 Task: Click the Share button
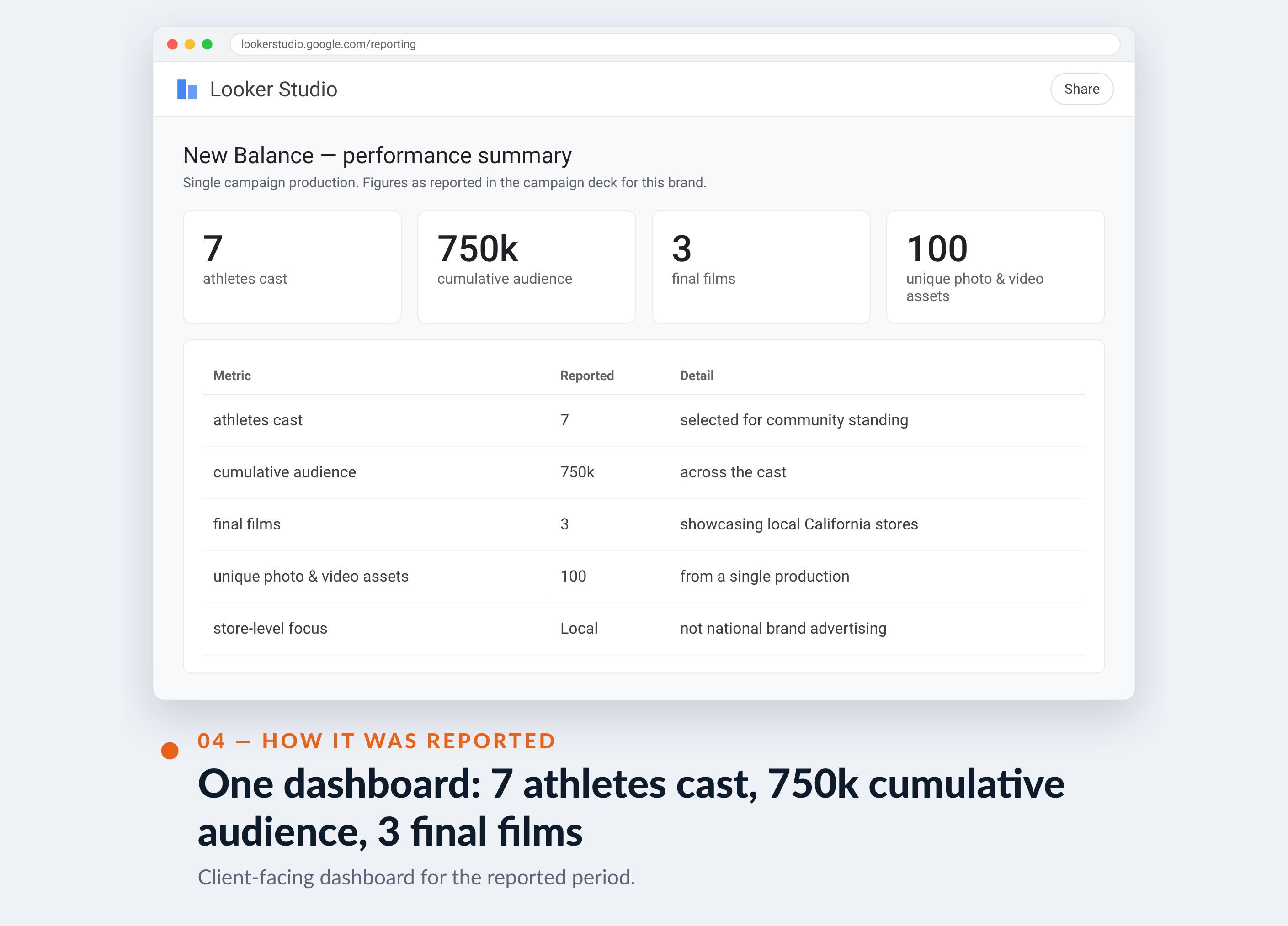click(x=1081, y=89)
